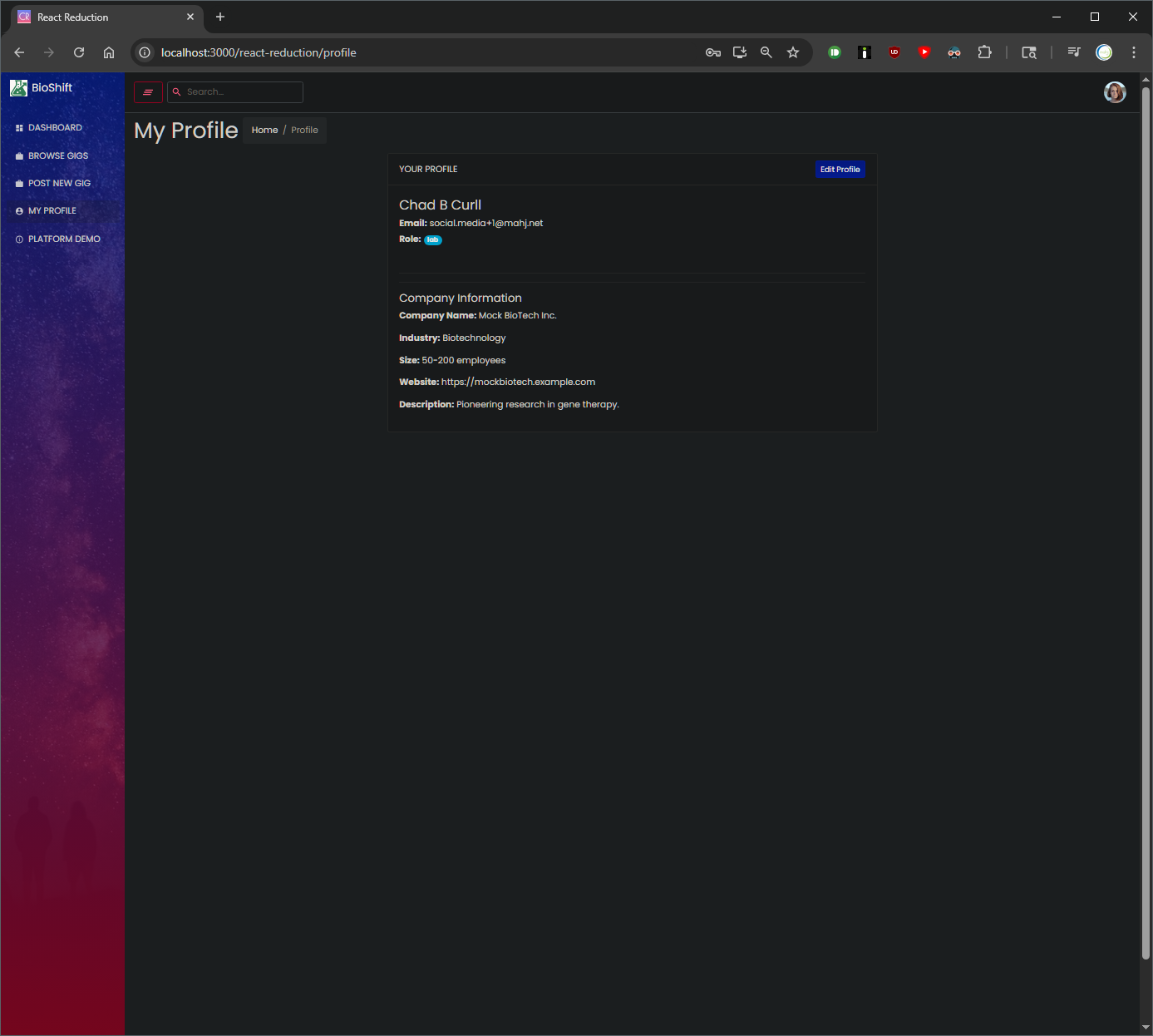This screenshot has width=1153, height=1036.
Task: Click the Home breadcrumb link
Action: click(x=264, y=131)
